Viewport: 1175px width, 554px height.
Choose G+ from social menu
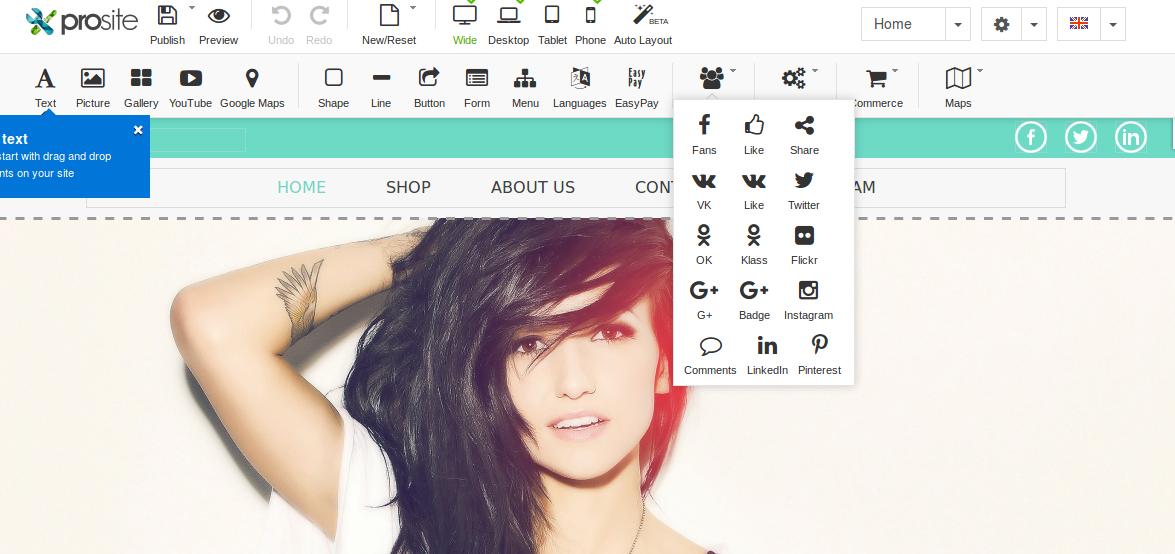coord(704,300)
